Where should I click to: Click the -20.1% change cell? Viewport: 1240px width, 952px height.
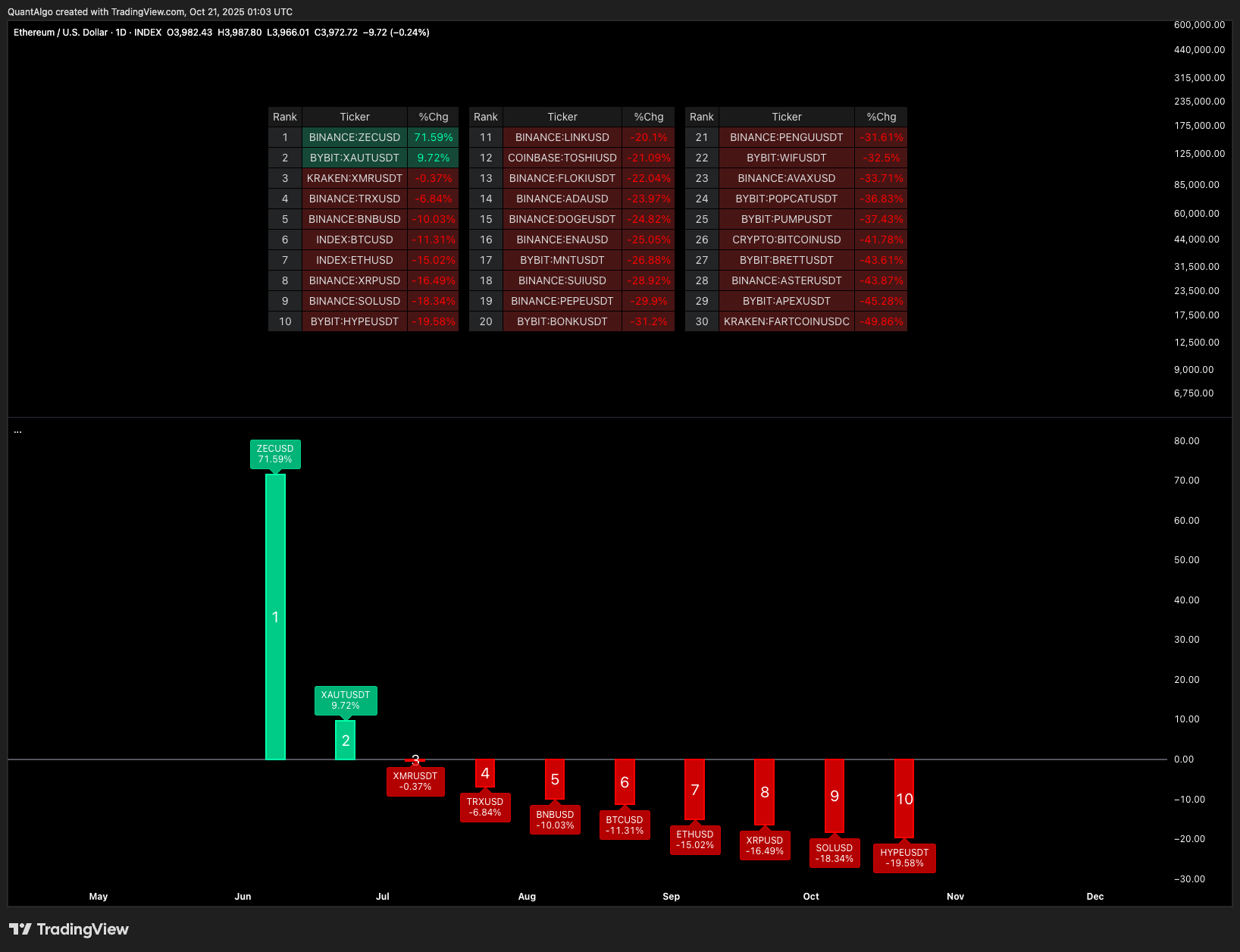tap(649, 137)
